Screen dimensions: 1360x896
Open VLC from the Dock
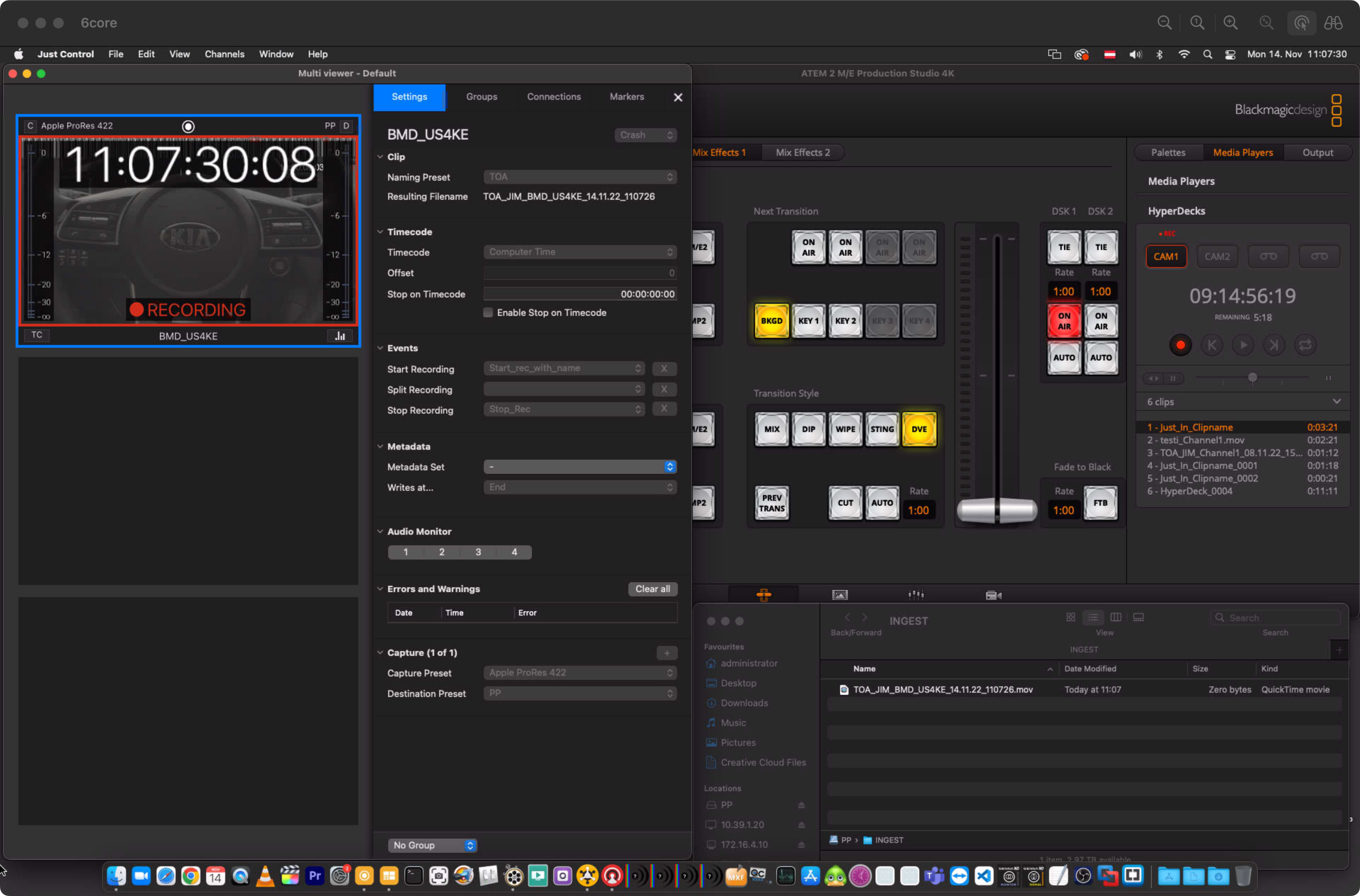click(x=265, y=876)
